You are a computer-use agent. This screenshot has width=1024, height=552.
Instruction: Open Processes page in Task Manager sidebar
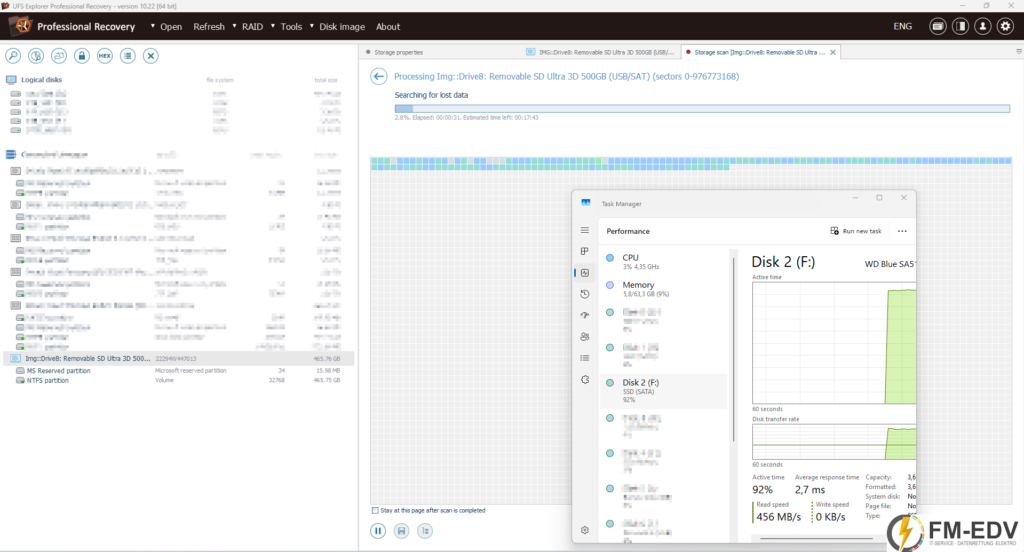click(584, 251)
